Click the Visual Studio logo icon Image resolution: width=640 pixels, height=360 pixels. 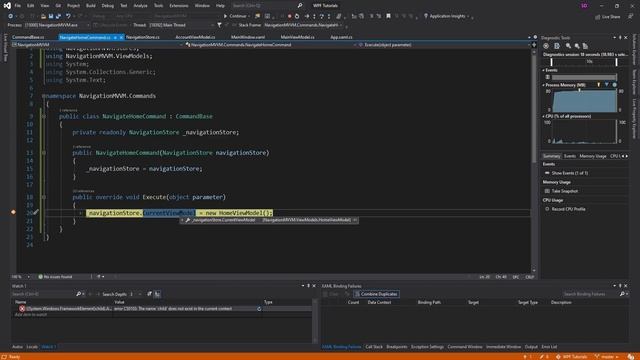tap(7, 6)
